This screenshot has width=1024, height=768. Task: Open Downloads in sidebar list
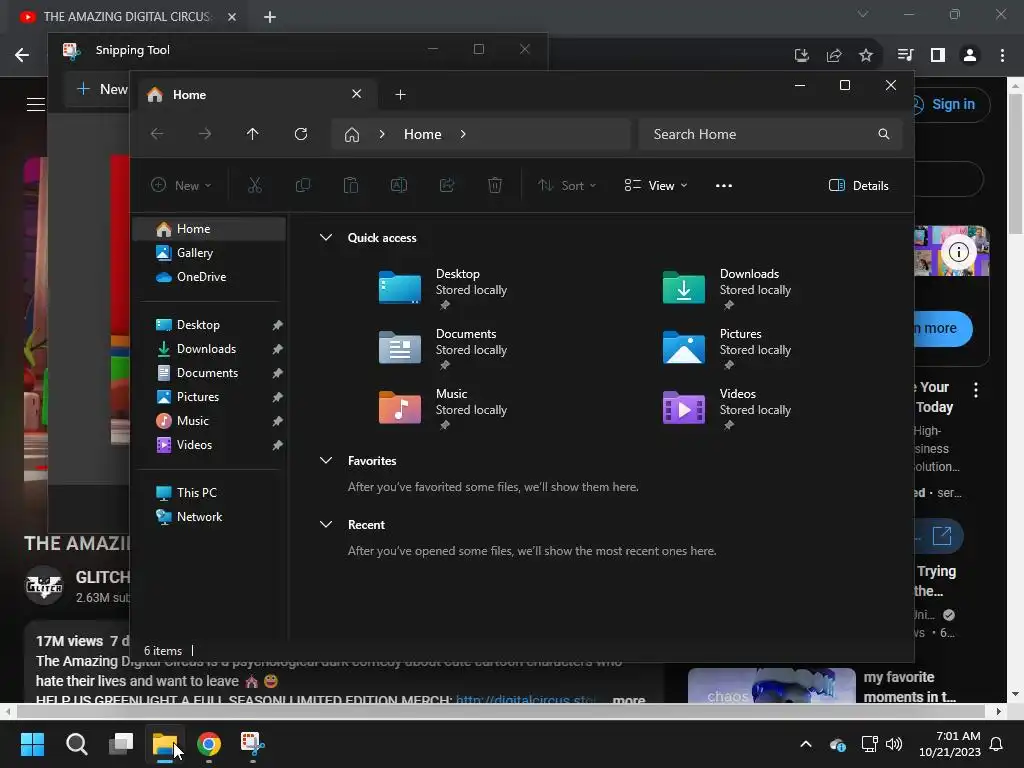(x=209, y=349)
